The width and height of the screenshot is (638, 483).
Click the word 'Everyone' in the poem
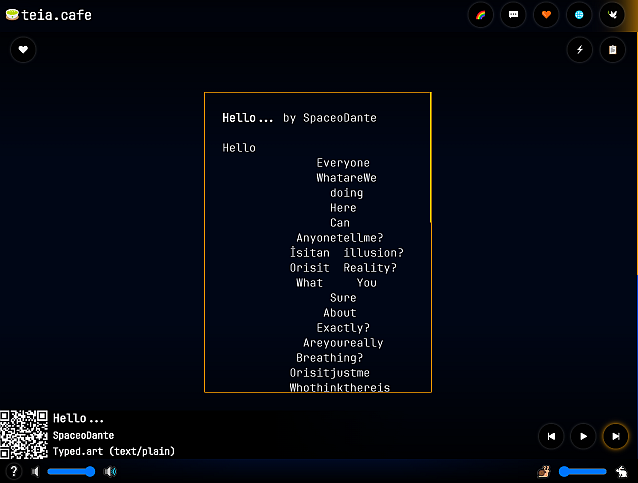(343, 163)
